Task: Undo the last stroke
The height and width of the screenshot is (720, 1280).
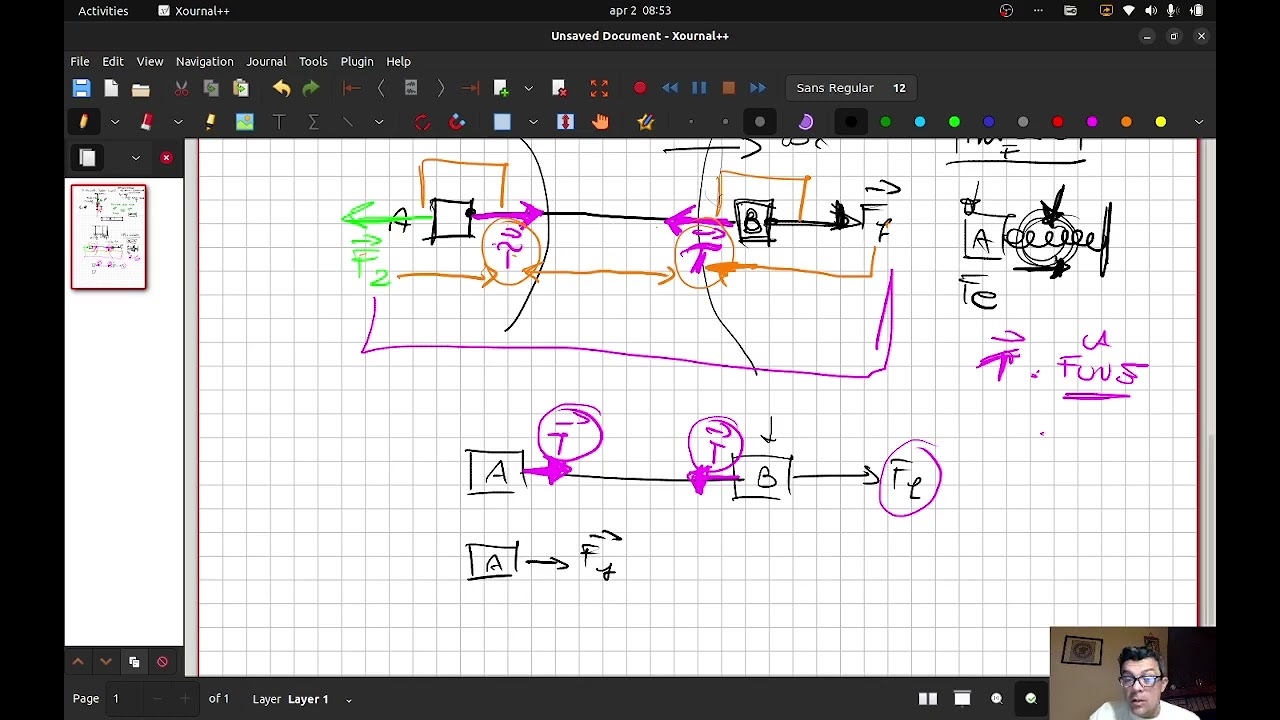Action: tap(281, 88)
